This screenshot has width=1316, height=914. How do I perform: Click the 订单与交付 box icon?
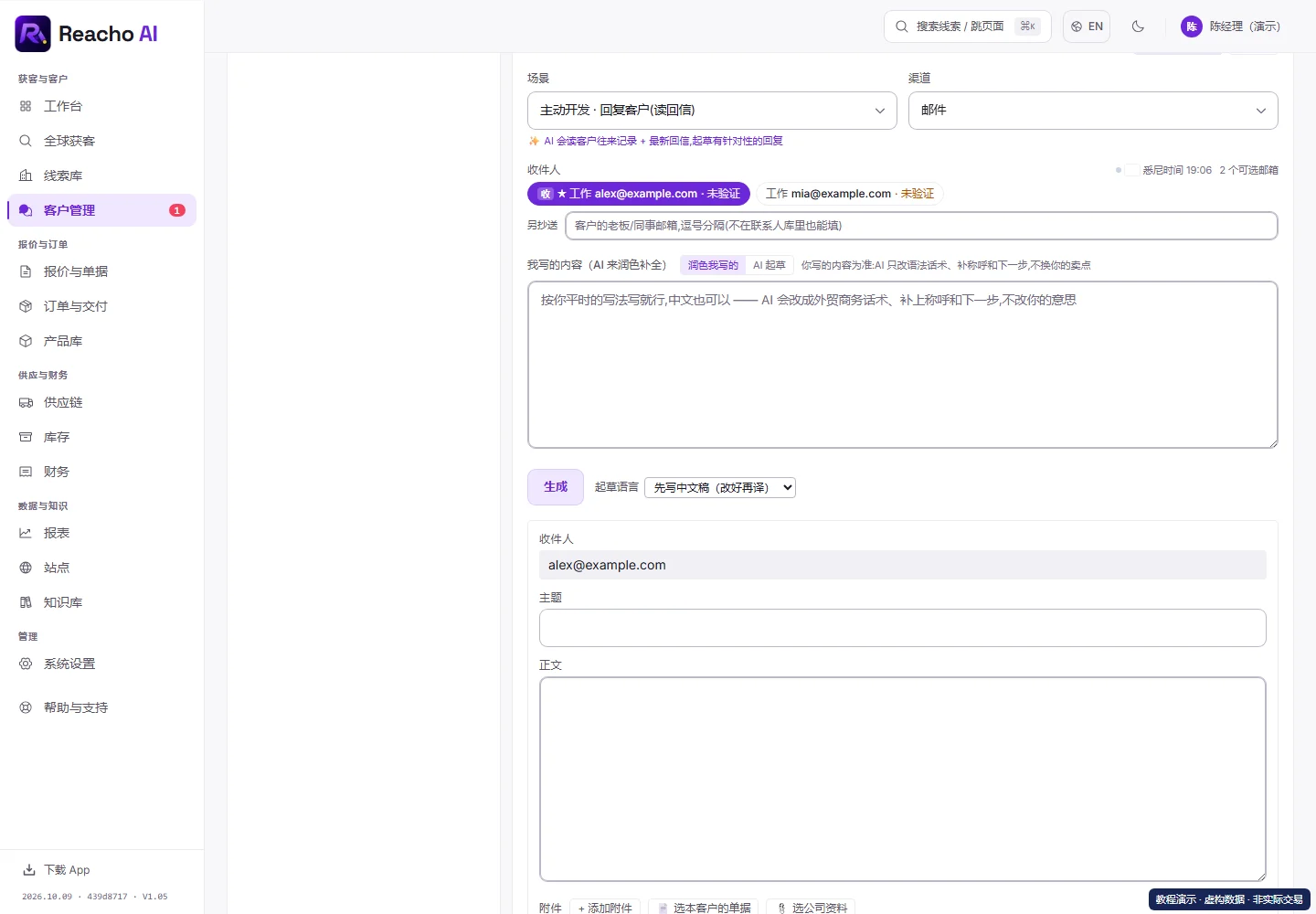click(x=26, y=306)
